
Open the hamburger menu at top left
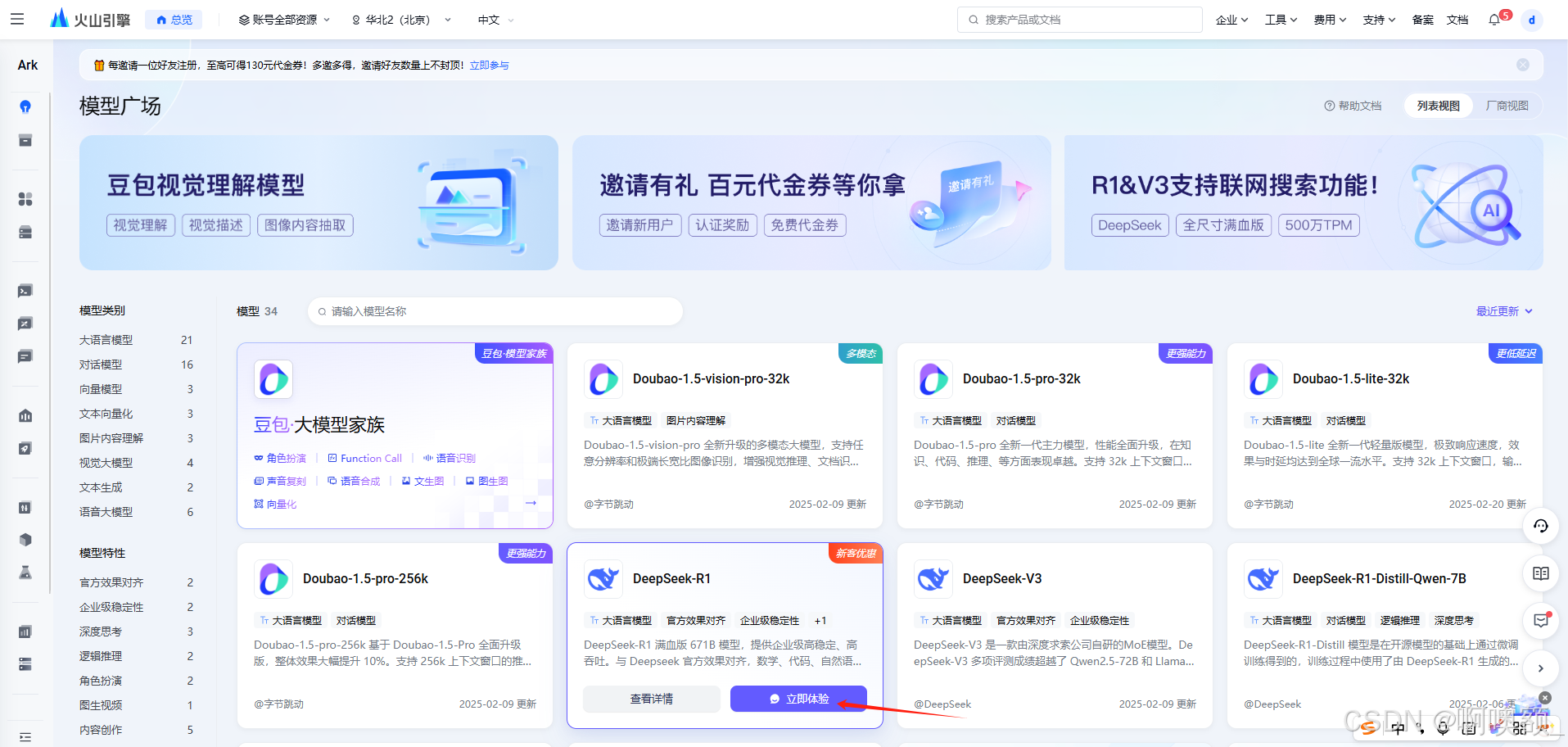[x=17, y=19]
